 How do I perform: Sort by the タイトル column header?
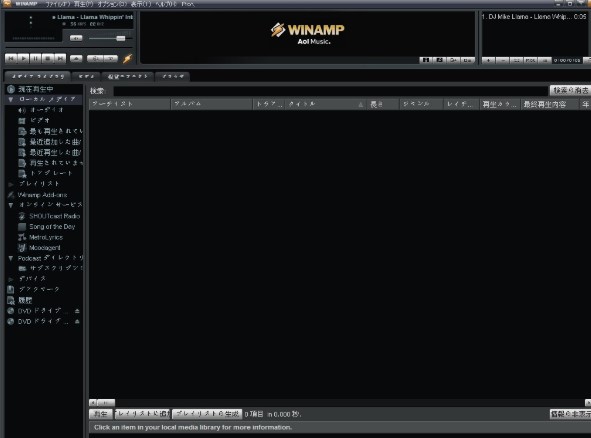pos(326,104)
